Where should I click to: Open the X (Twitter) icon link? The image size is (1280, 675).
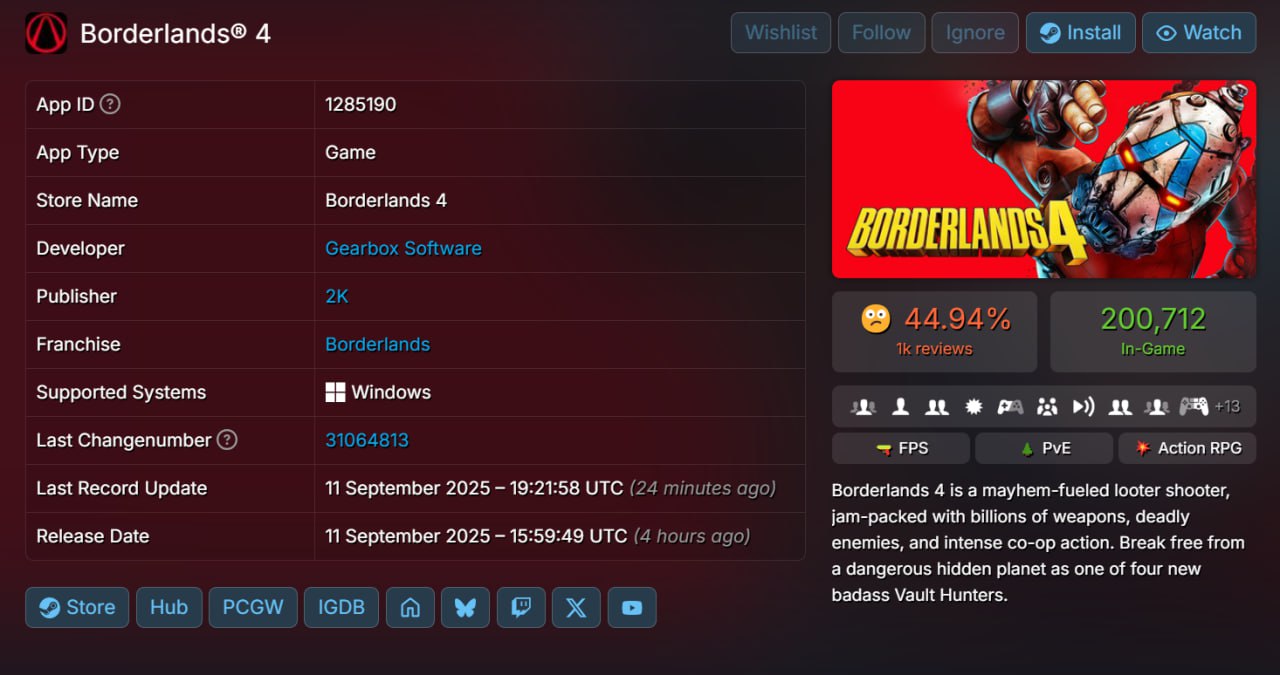(576, 607)
